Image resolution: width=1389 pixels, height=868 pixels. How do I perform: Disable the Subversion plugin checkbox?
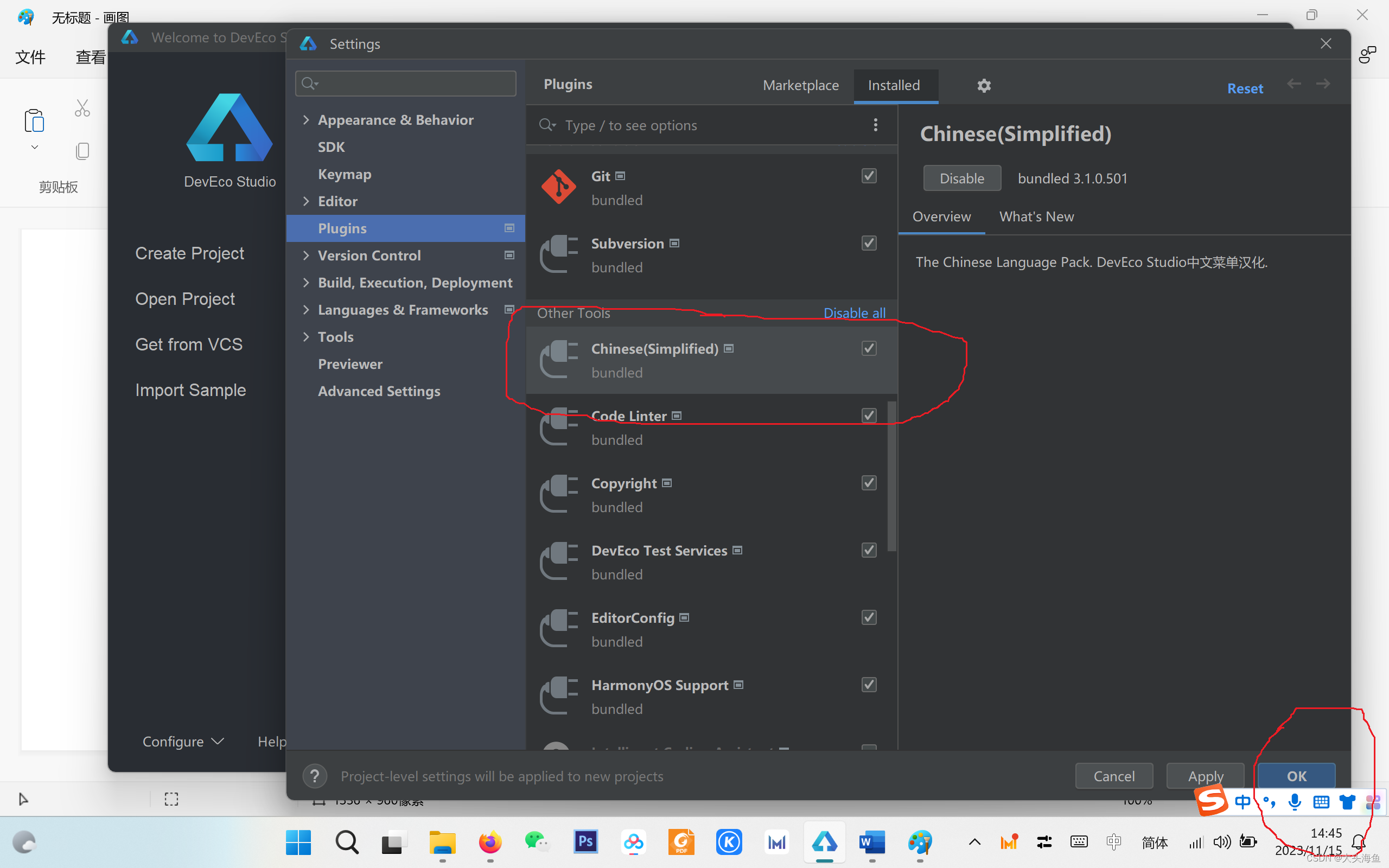[869, 243]
